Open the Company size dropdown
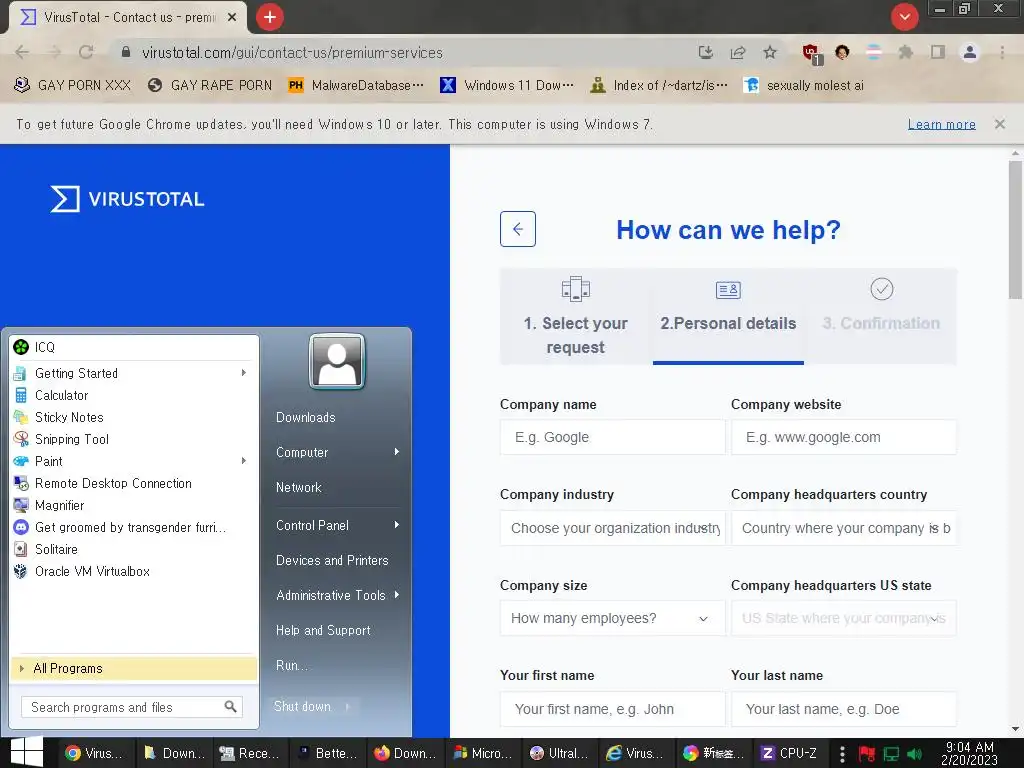1024x768 pixels. click(613, 618)
